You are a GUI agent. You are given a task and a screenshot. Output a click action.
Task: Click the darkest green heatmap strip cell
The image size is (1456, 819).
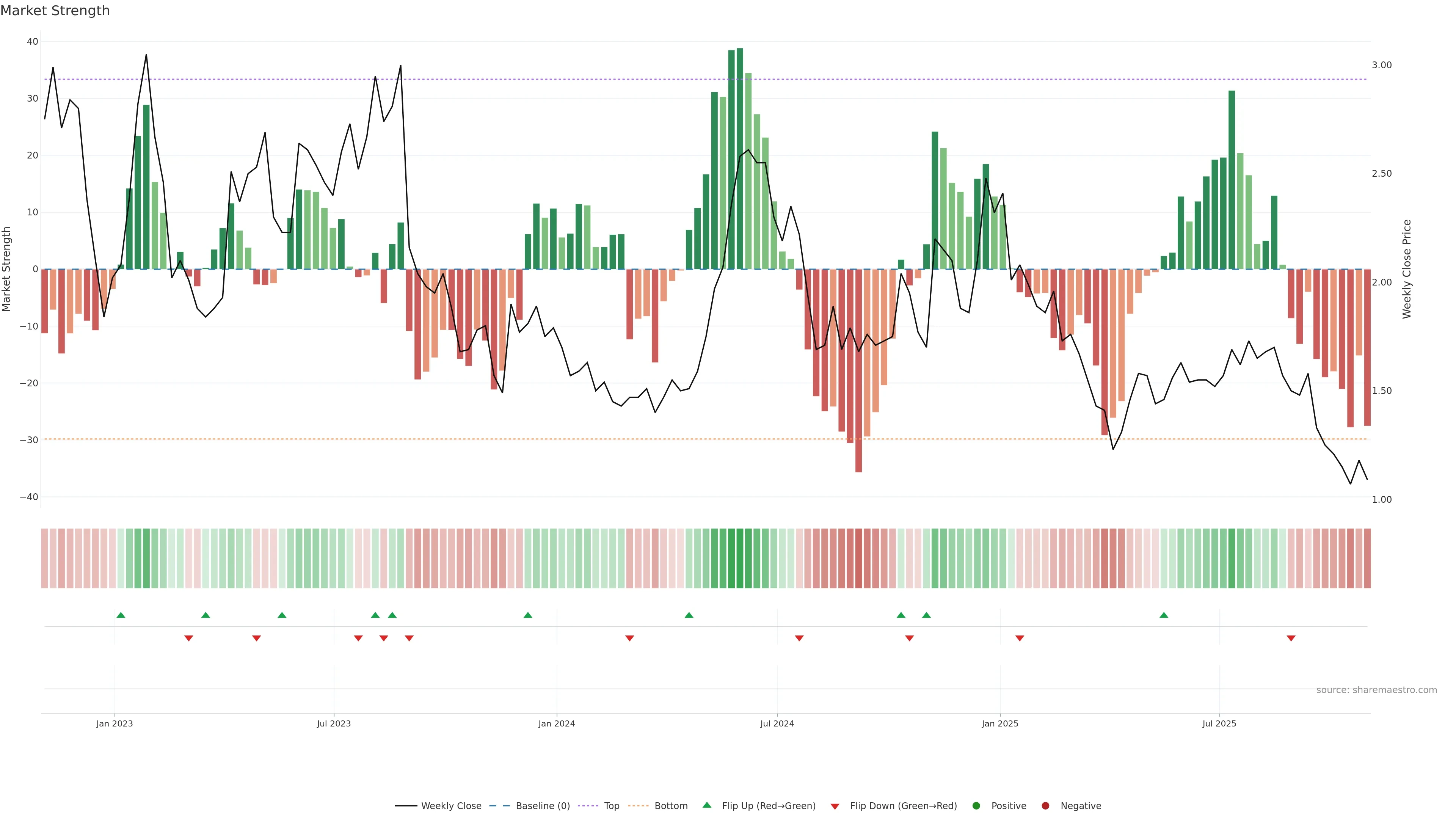[x=740, y=559]
